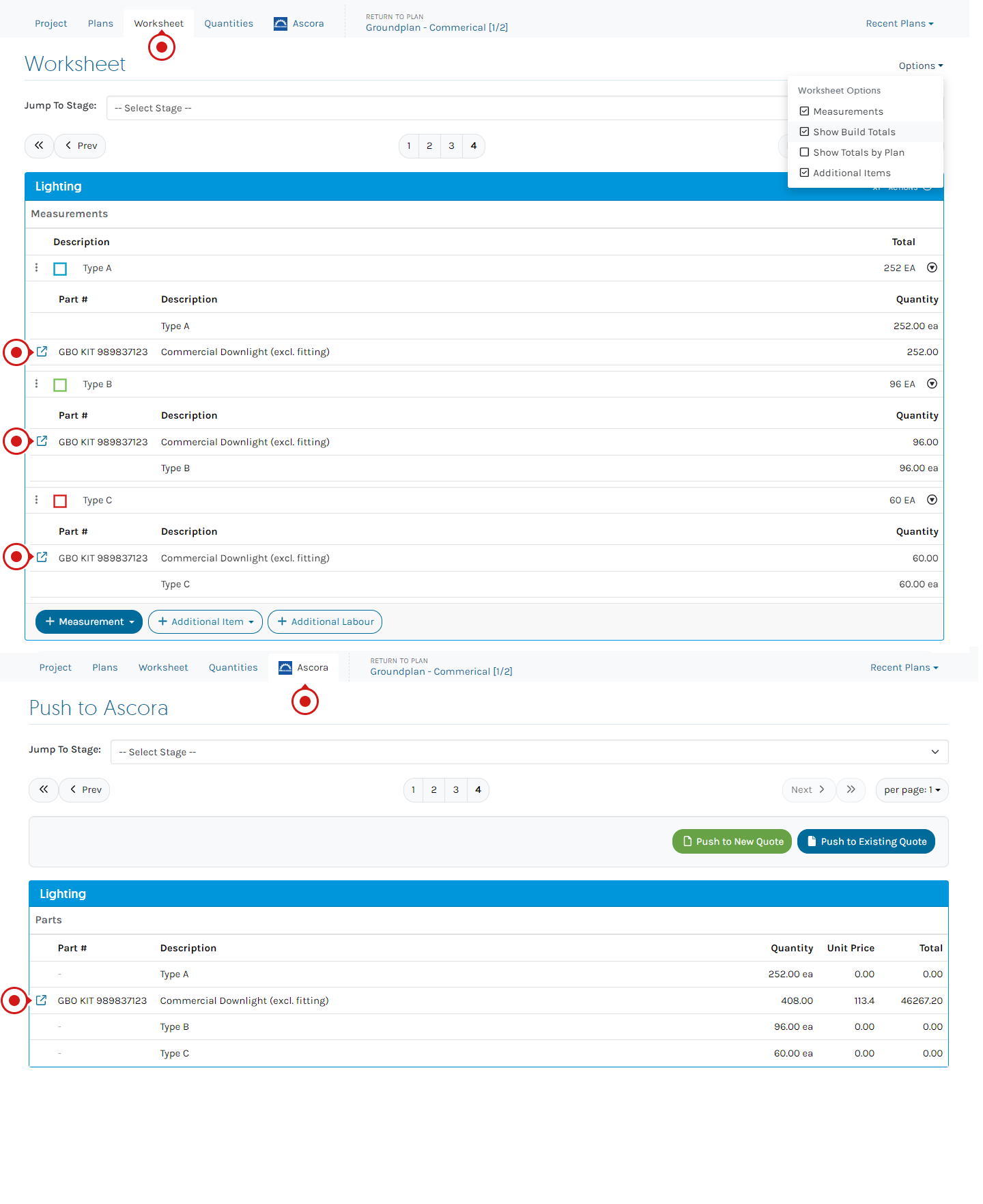
Task: Open external link icon for Type A part row
Action: [42, 352]
